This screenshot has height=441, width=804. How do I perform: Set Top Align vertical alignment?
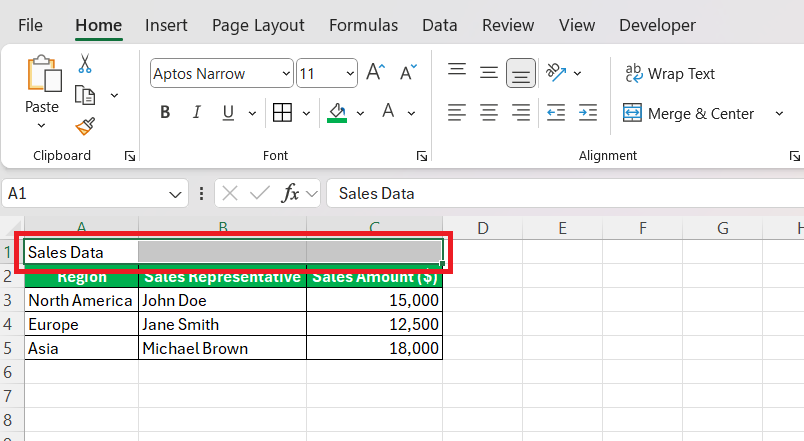[x=456, y=71]
